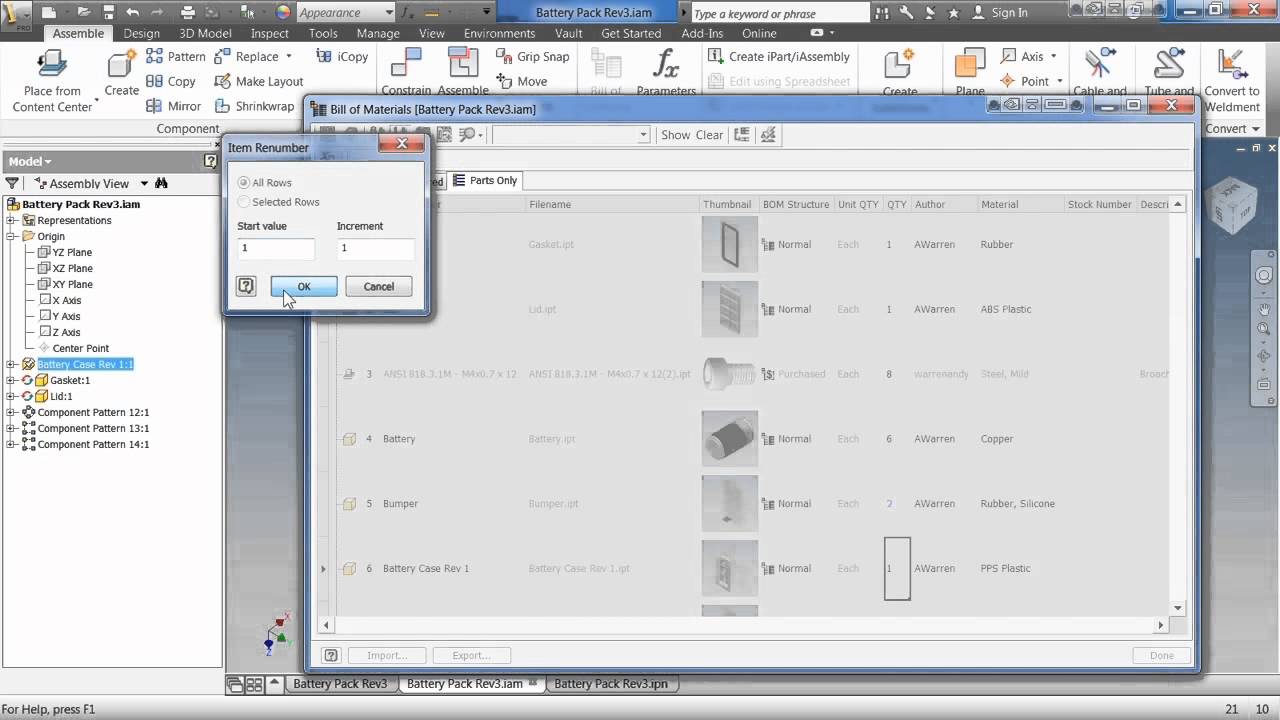Select the iCopy tool
This screenshot has height=720, width=1280.
[343, 57]
